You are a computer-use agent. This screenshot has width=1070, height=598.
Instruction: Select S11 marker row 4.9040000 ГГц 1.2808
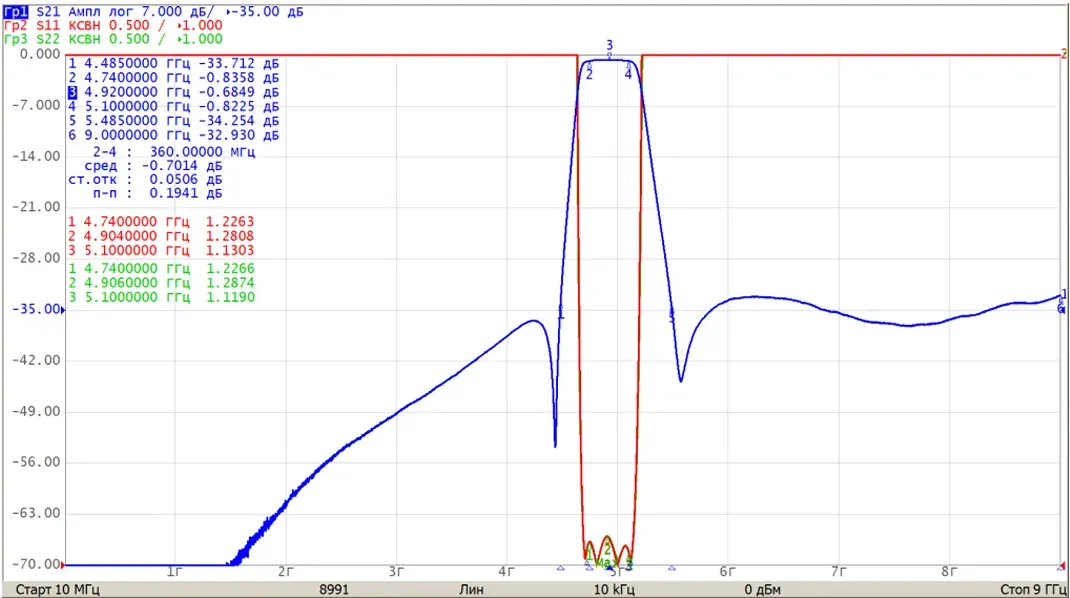[161, 236]
